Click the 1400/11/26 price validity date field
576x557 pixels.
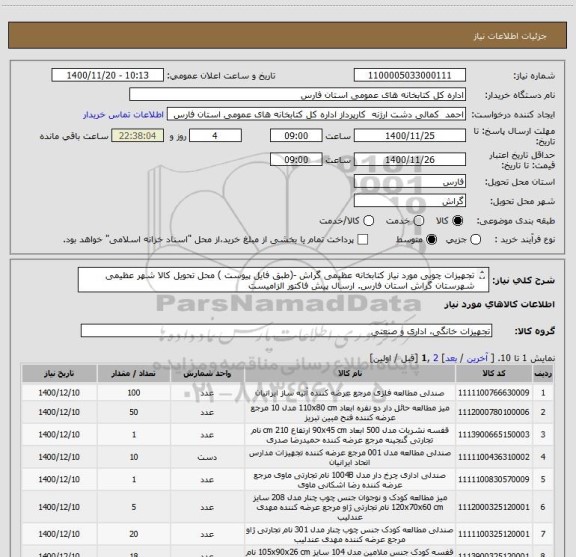[x=410, y=159]
